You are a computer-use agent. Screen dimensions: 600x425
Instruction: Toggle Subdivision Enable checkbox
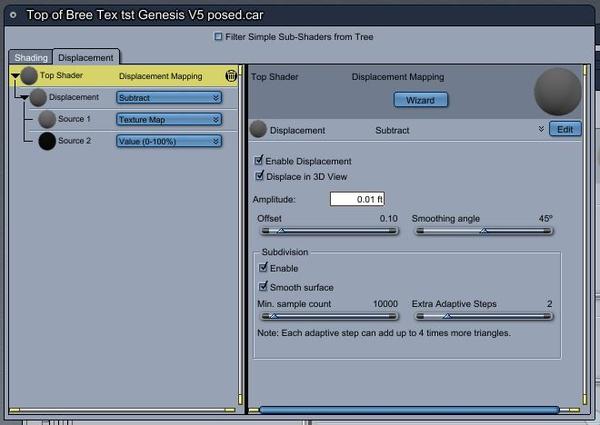click(x=263, y=267)
